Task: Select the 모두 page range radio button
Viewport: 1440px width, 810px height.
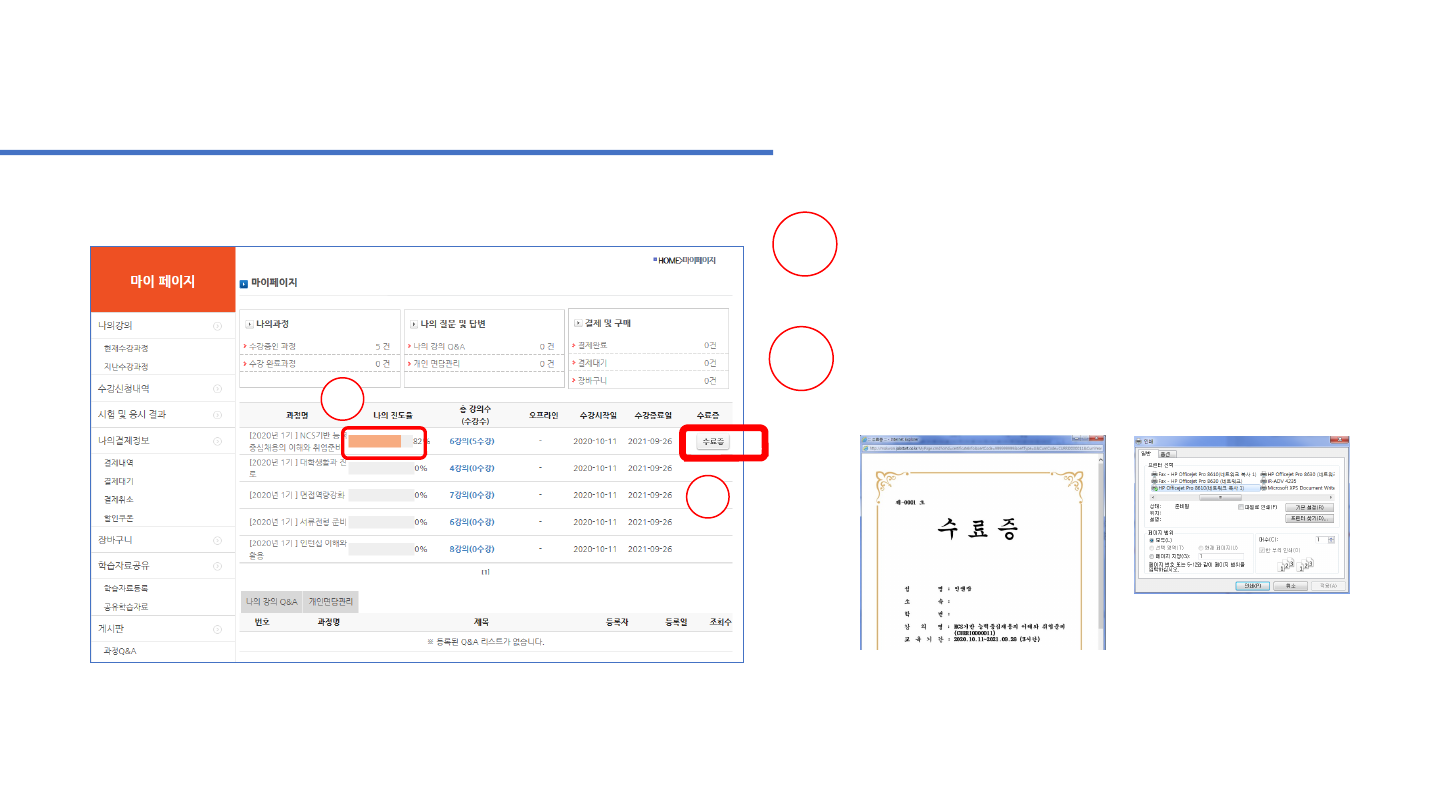Action: point(1153,540)
